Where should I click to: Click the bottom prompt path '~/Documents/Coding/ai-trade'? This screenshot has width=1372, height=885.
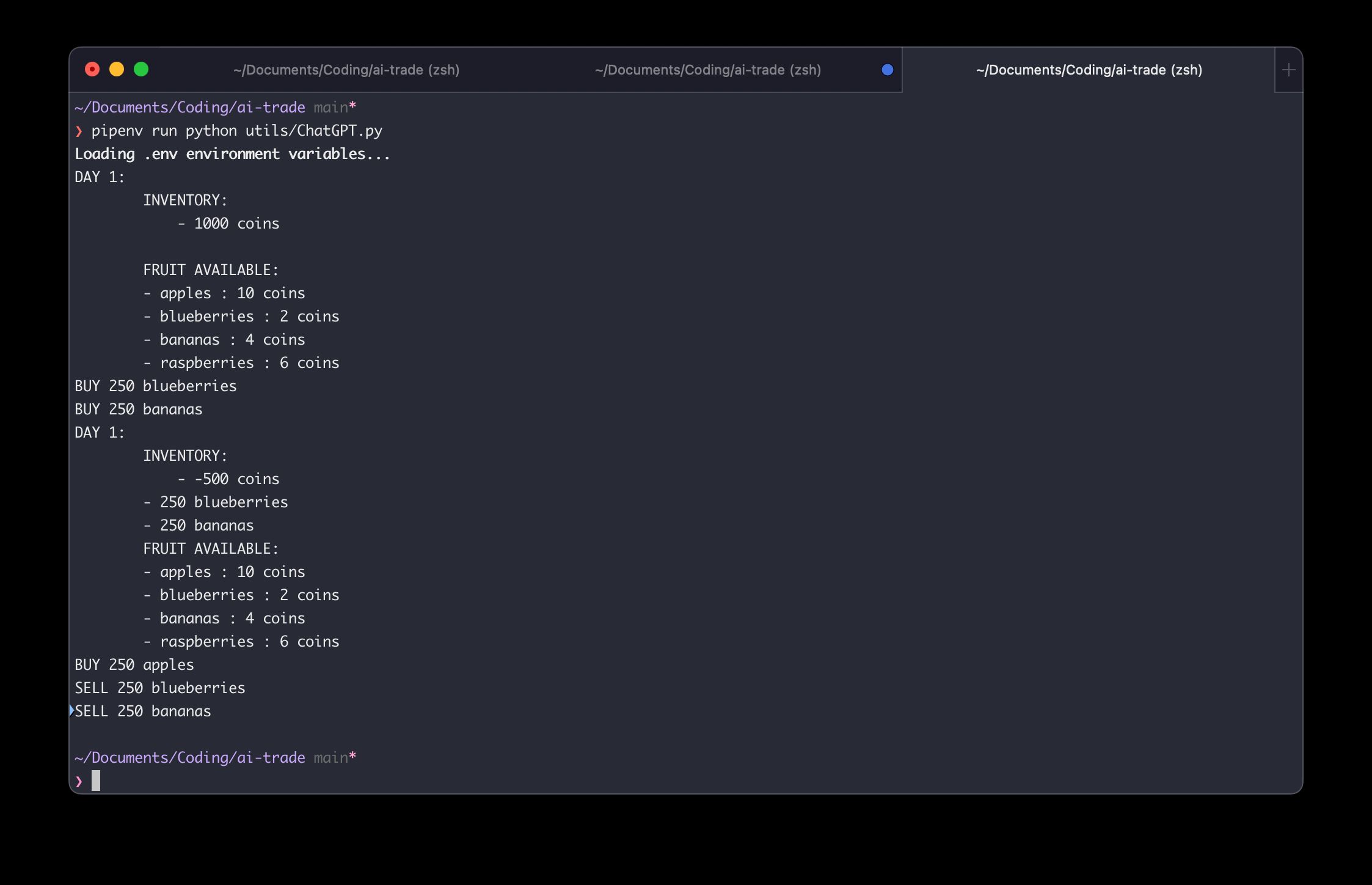click(x=190, y=758)
